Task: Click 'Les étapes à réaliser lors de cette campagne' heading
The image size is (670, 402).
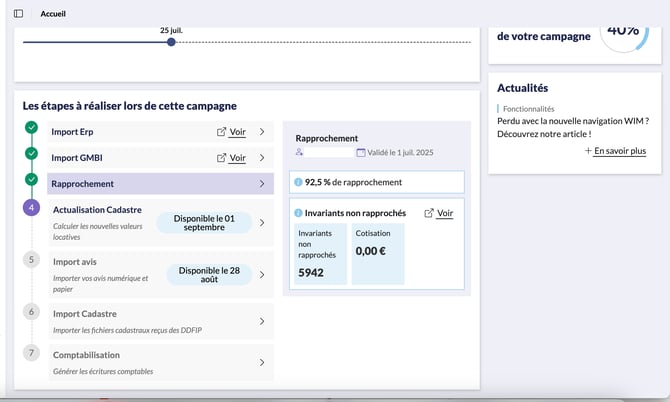Action: tap(129, 106)
